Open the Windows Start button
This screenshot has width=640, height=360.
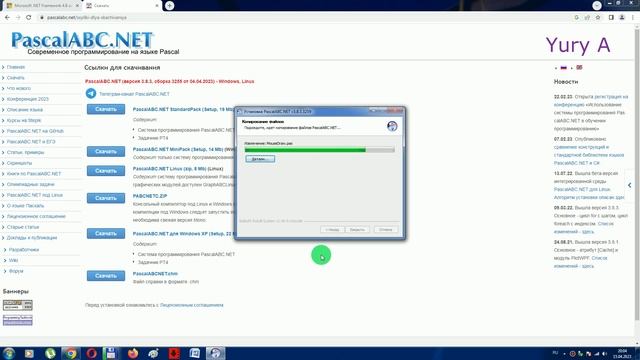pyautogui.click(x=9, y=353)
